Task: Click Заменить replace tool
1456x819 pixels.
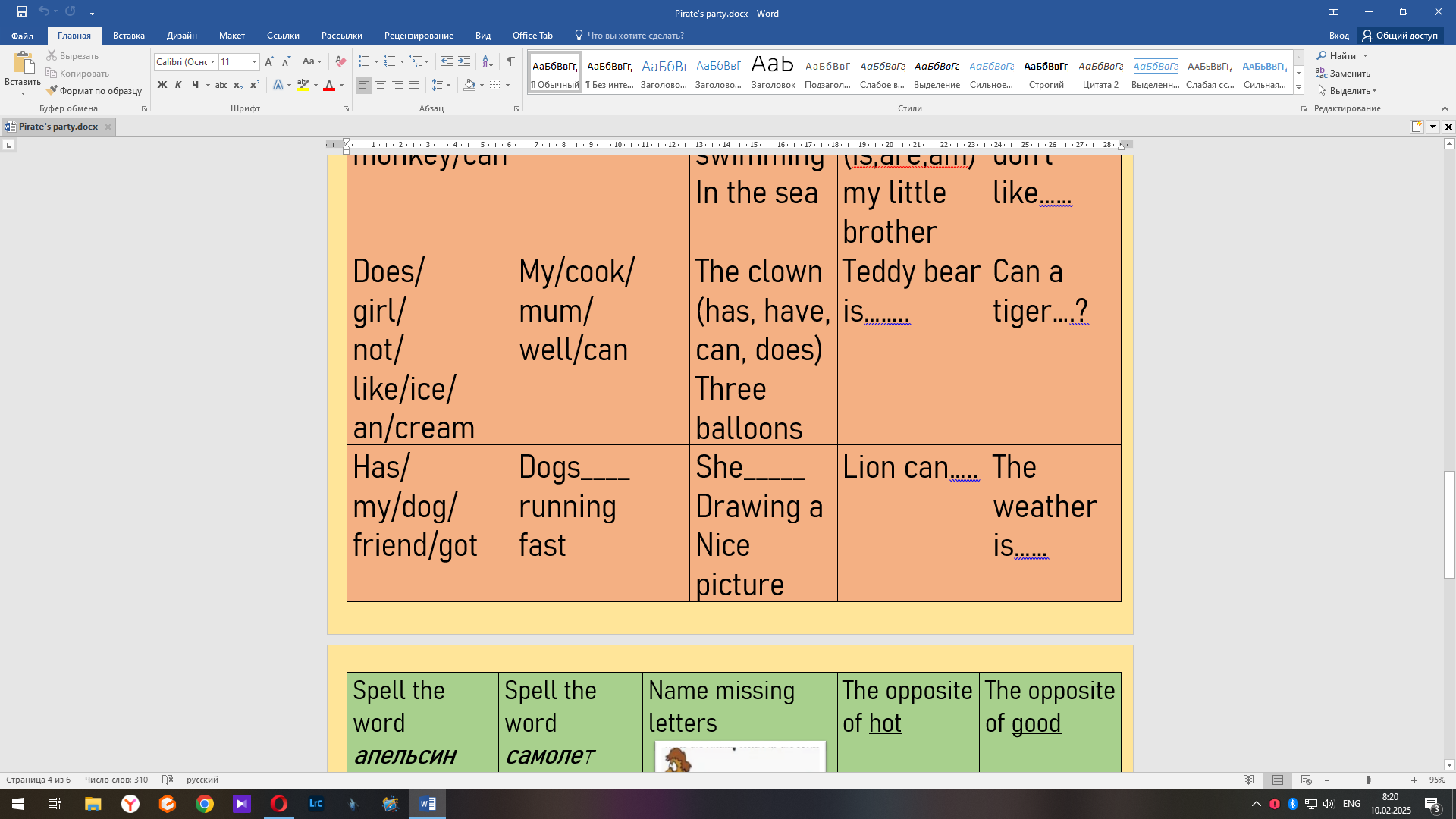Action: pos(1343,73)
